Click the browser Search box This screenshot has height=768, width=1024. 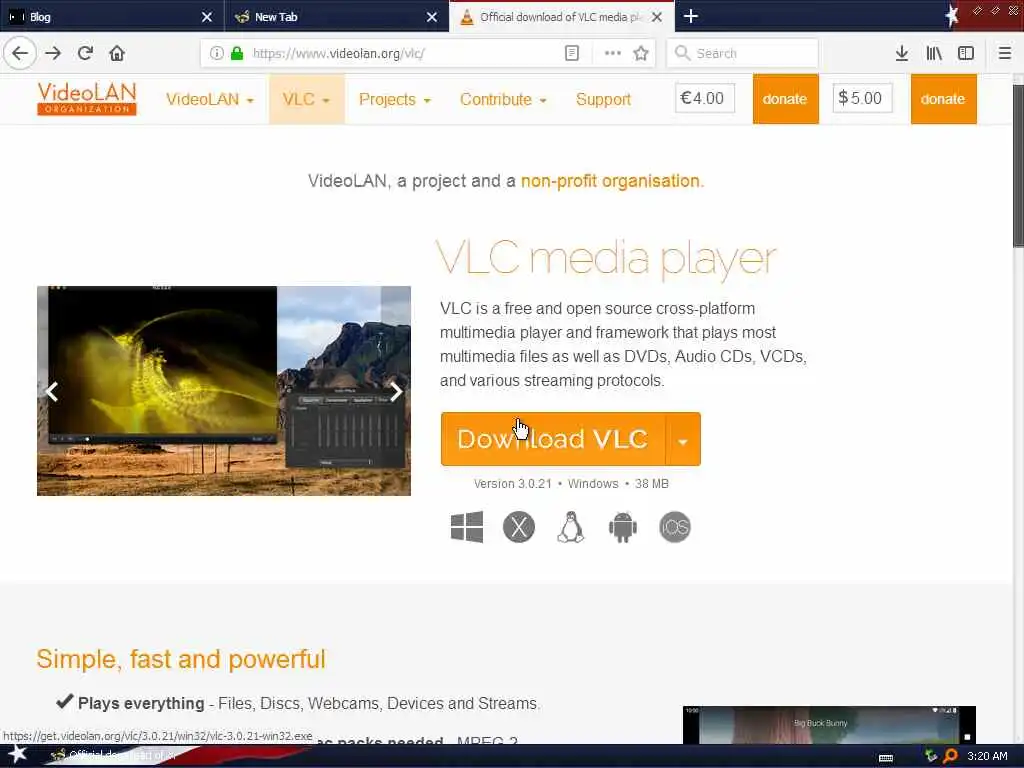(743, 54)
